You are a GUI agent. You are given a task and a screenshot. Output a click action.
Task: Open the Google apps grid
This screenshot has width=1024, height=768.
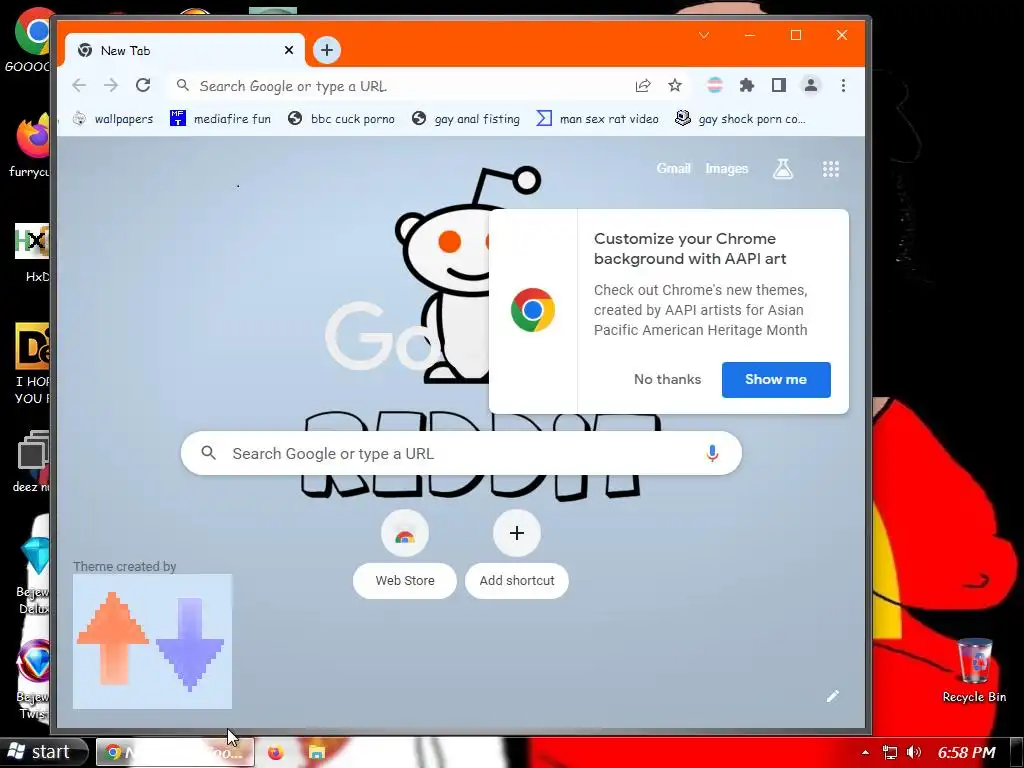[831, 169]
